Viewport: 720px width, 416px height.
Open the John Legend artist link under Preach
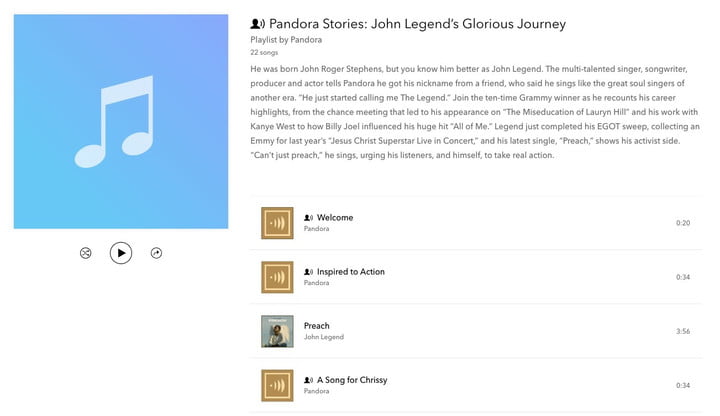click(324, 337)
